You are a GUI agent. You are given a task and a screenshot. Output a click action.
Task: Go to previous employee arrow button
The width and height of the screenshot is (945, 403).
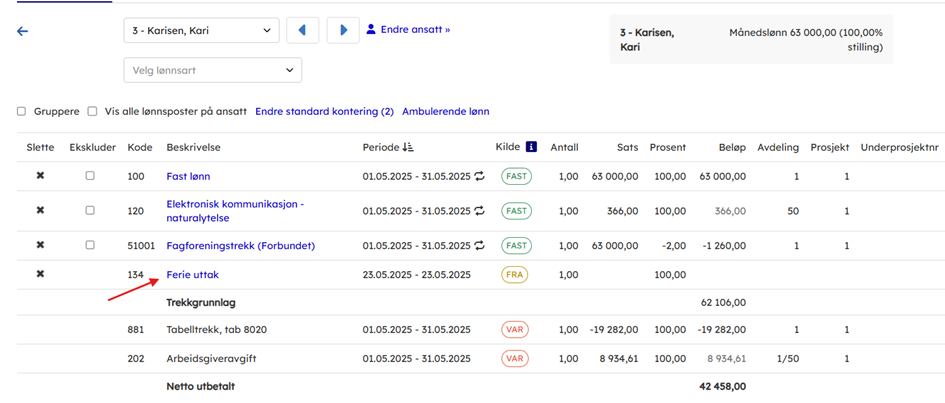tap(302, 30)
